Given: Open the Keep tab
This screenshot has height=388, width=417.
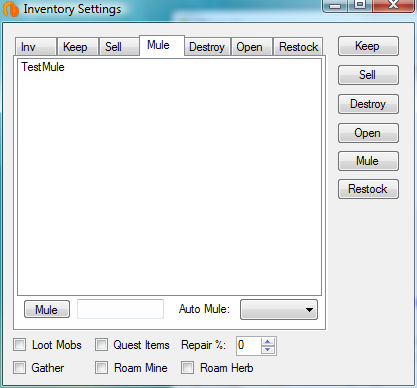Looking at the screenshot, I should [78, 47].
